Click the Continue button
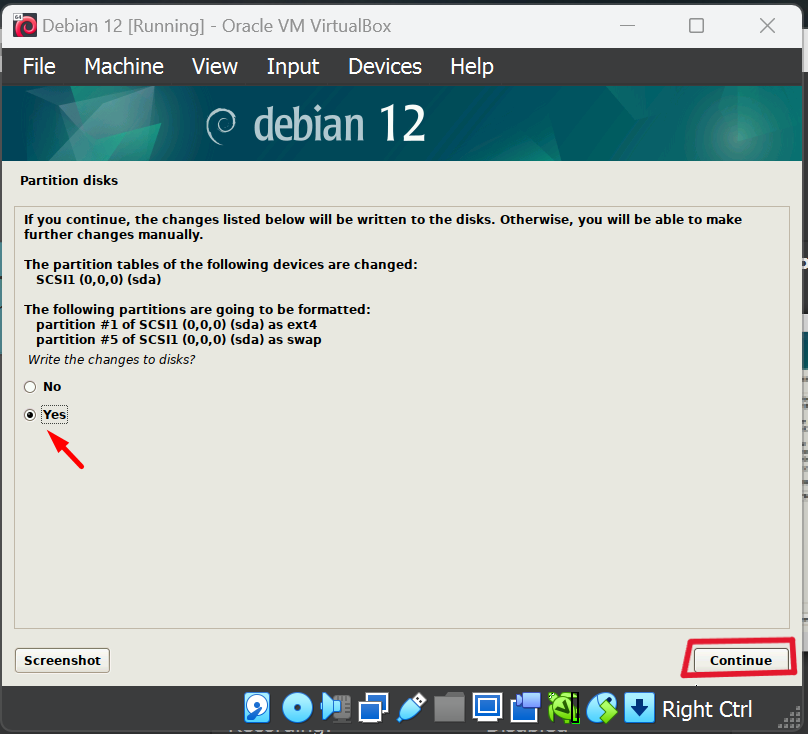The width and height of the screenshot is (808, 734). coord(740,660)
